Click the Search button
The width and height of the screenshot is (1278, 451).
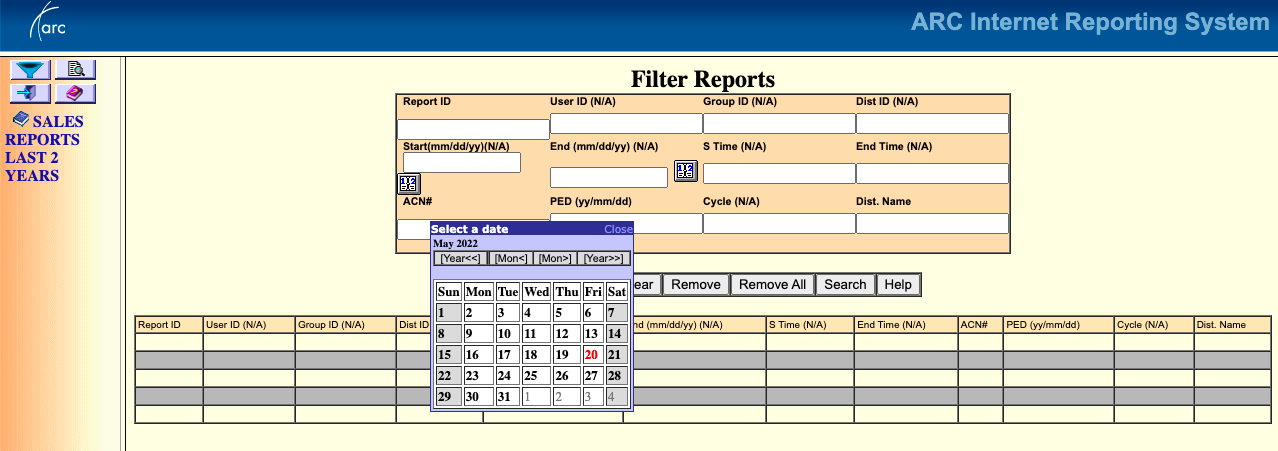(x=845, y=285)
